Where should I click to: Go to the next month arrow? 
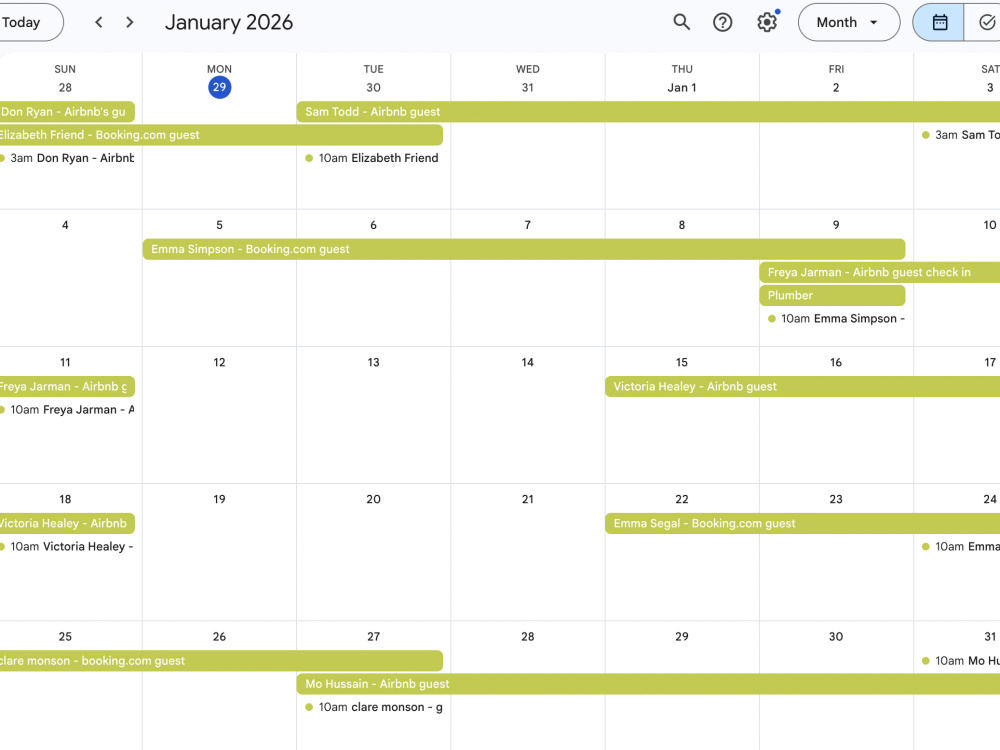click(x=129, y=22)
